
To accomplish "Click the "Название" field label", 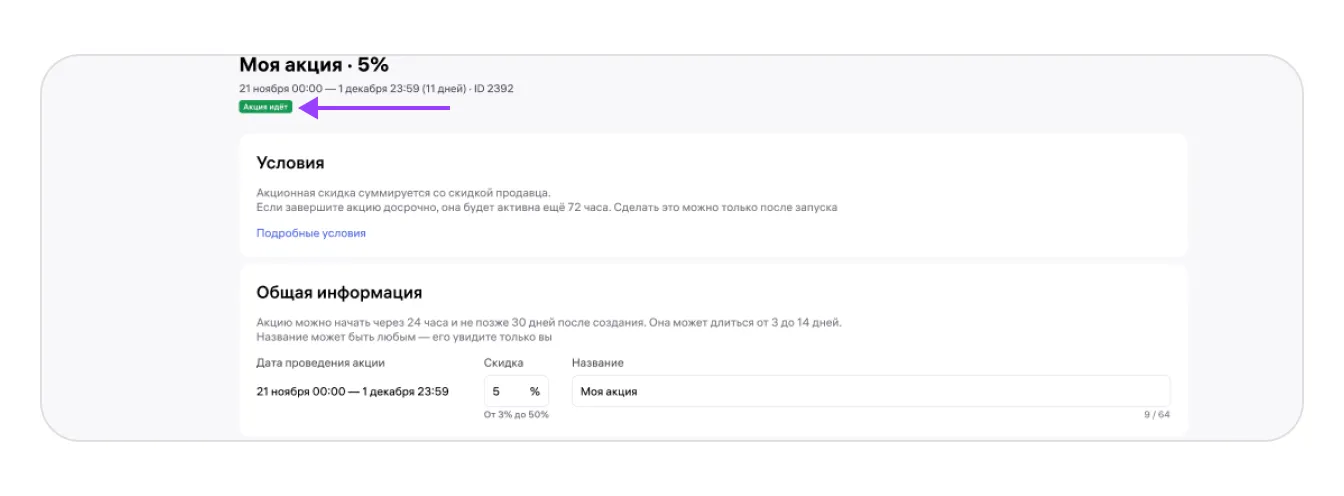I will 598,363.
